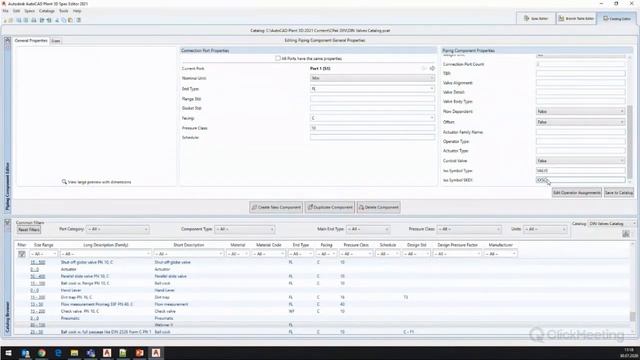Image resolution: width=640 pixels, height=360 pixels.
Task: Select row 'Parallel slide valve PN 10, C'
Action: (322, 276)
